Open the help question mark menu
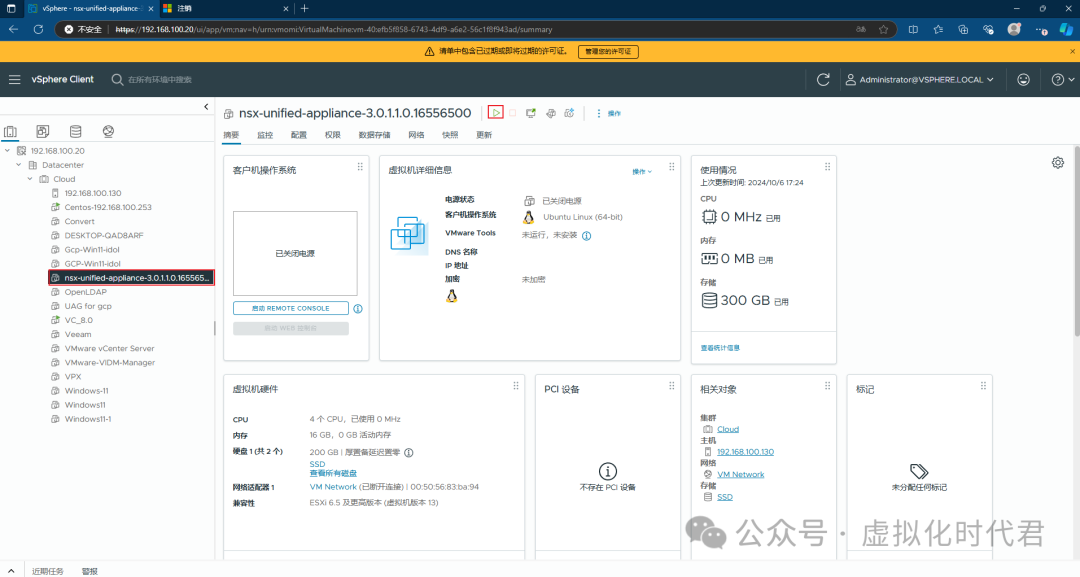Image resolution: width=1080 pixels, height=577 pixels. click(x=1063, y=79)
